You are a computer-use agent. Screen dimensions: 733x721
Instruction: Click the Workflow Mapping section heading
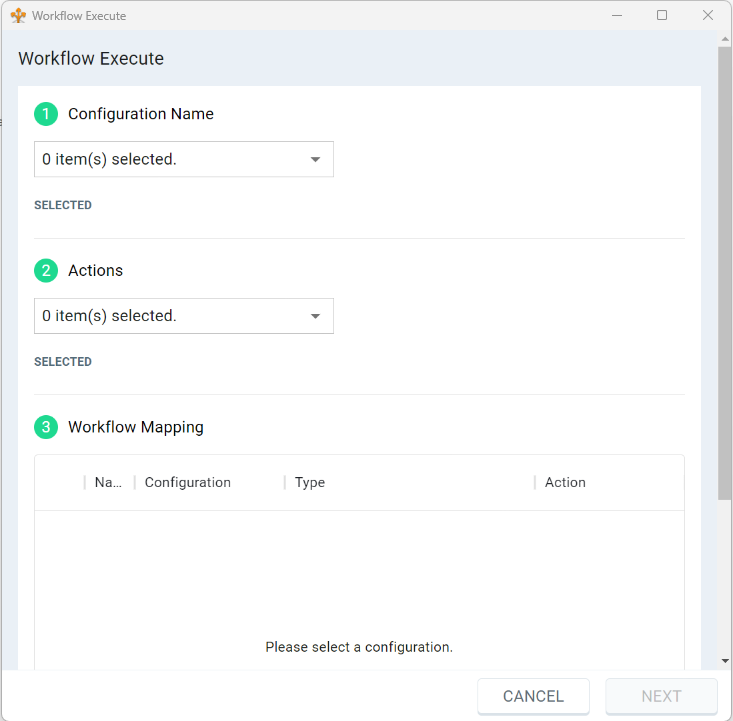136,428
